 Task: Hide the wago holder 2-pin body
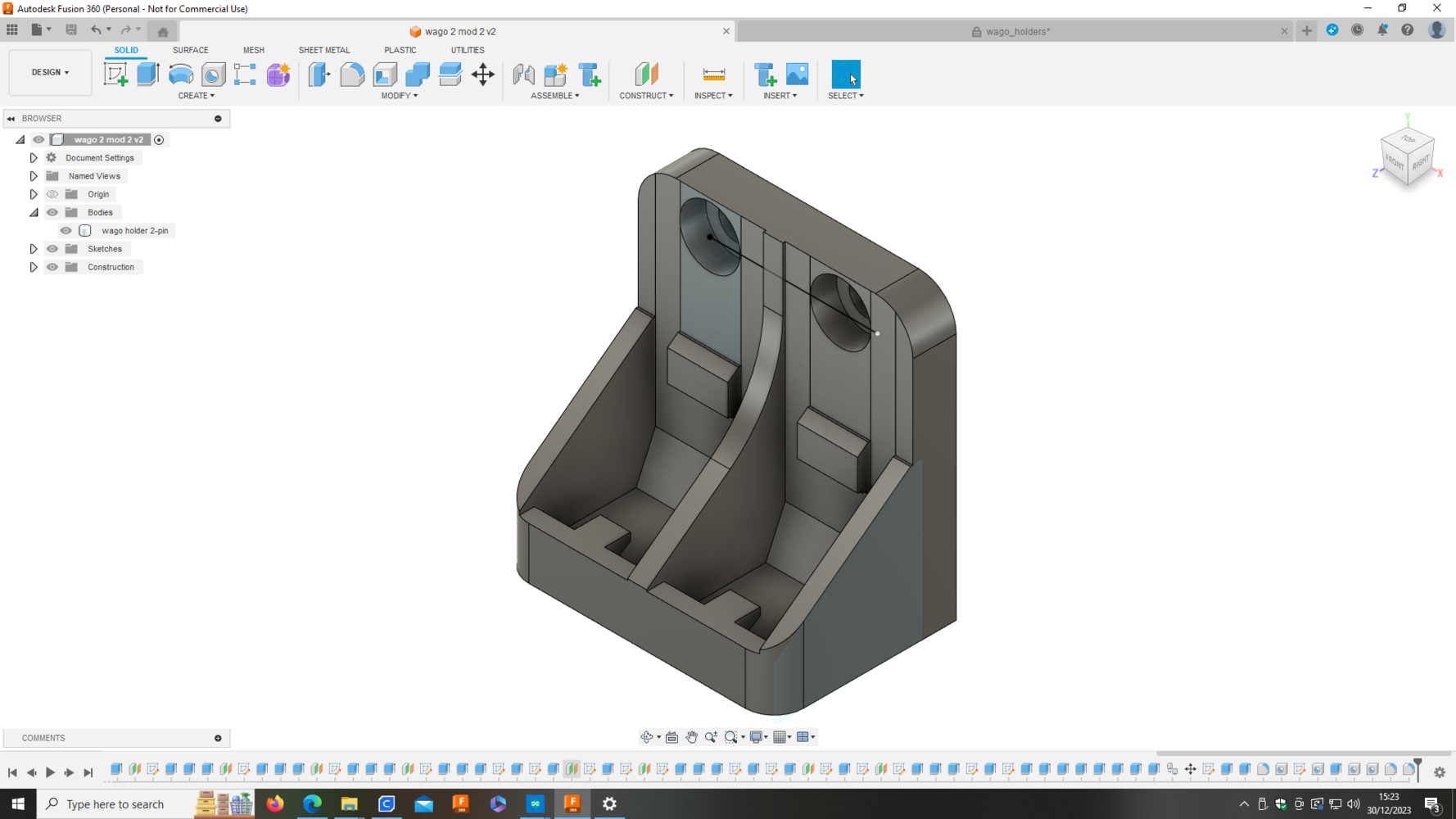click(x=66, y=231)
